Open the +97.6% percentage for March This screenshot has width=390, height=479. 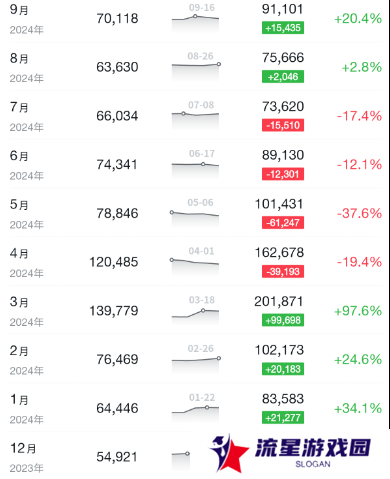pyautogui.click(x=358, y=311)
